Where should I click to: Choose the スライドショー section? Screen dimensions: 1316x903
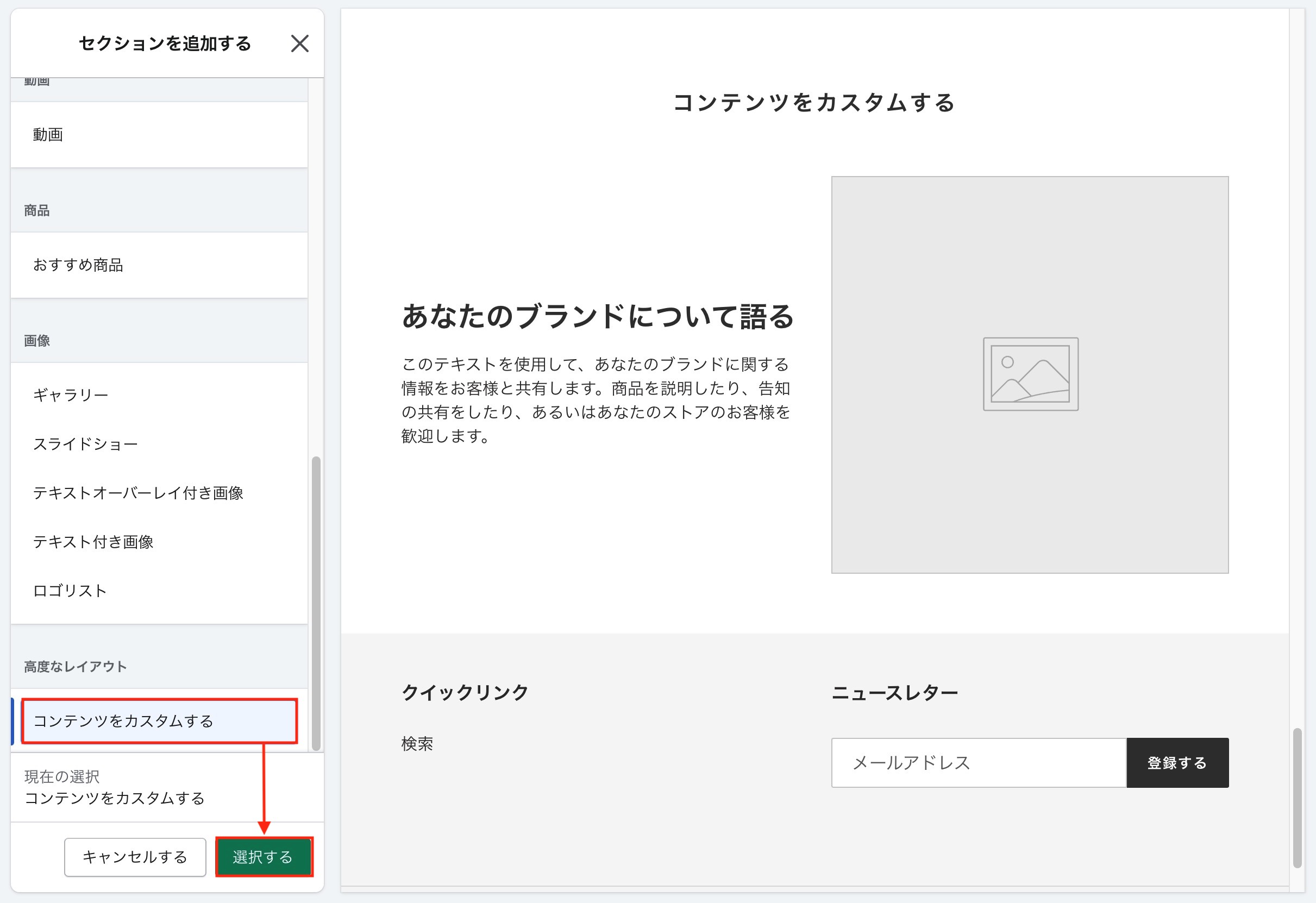point(159,444)
